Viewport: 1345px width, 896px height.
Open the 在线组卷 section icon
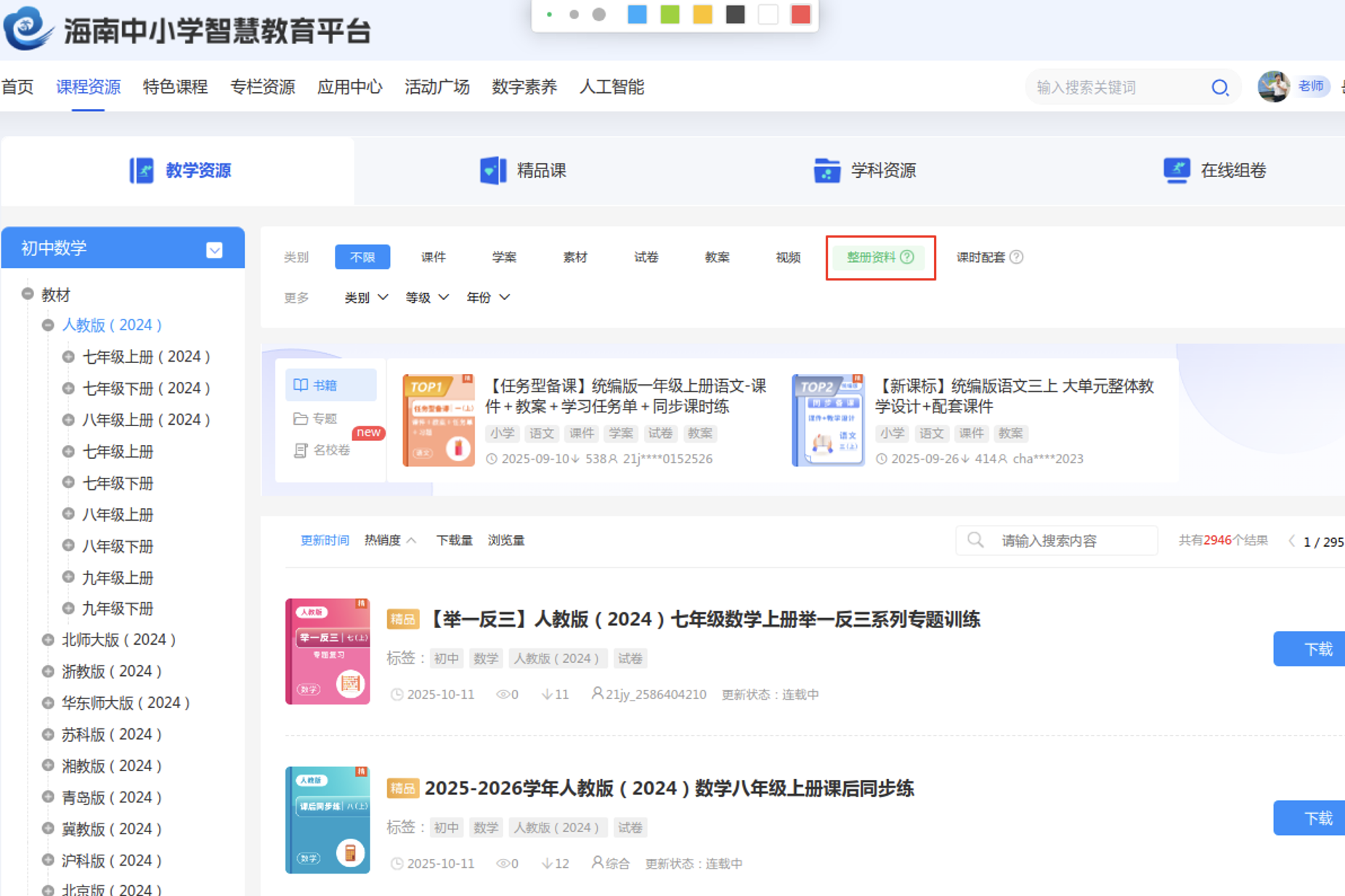tap(1177, 171)
